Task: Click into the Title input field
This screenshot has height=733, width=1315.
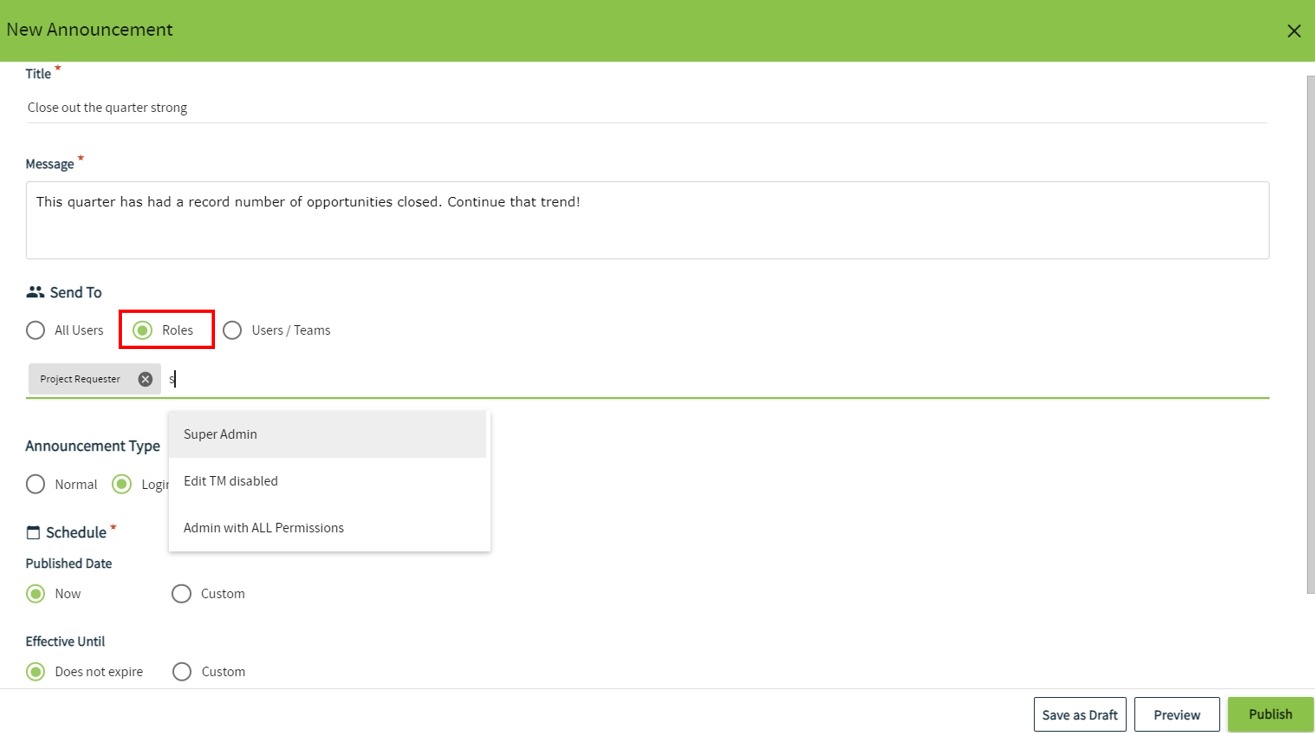Action: coord(646,107)
